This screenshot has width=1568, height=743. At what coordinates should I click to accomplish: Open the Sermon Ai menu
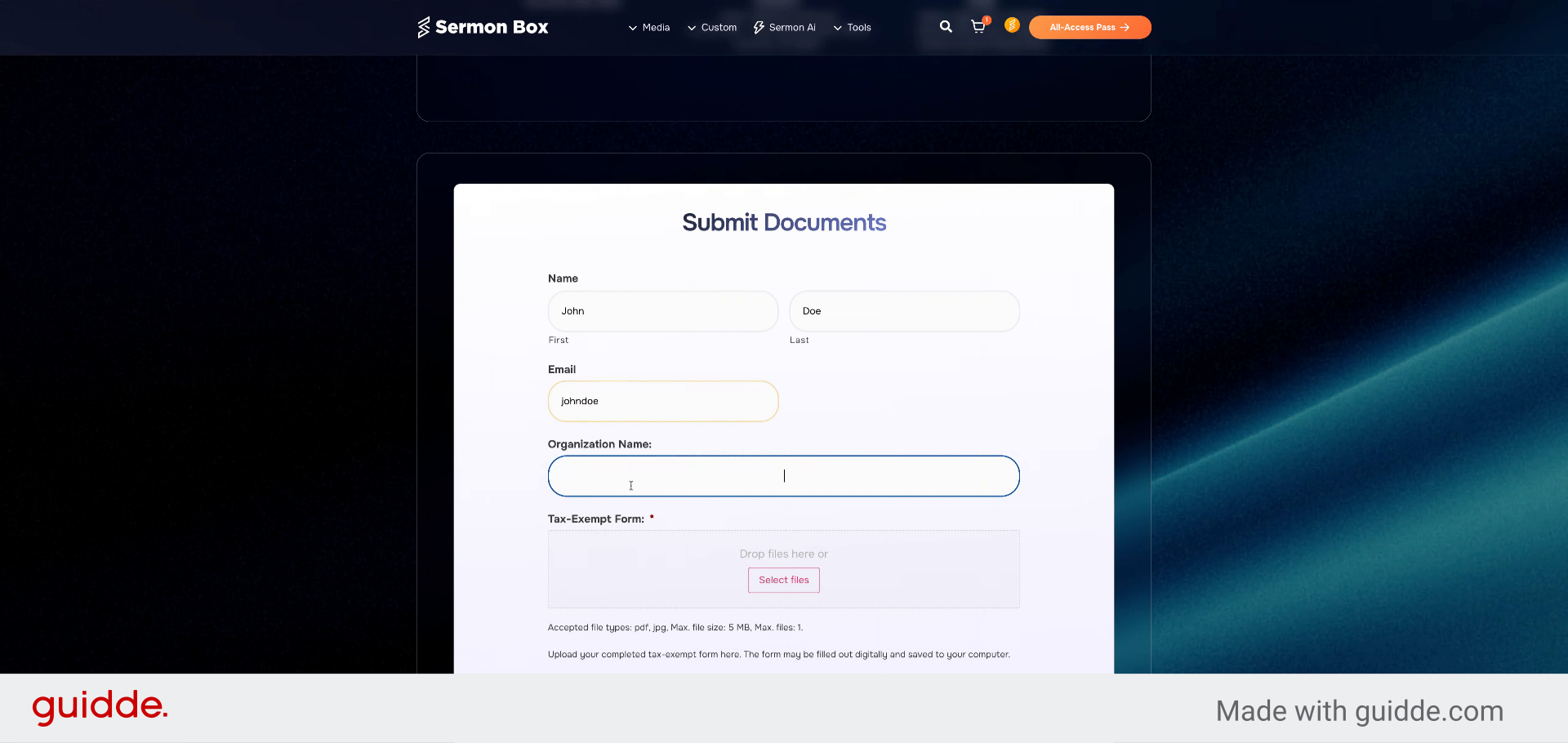(x=791, y=27)
